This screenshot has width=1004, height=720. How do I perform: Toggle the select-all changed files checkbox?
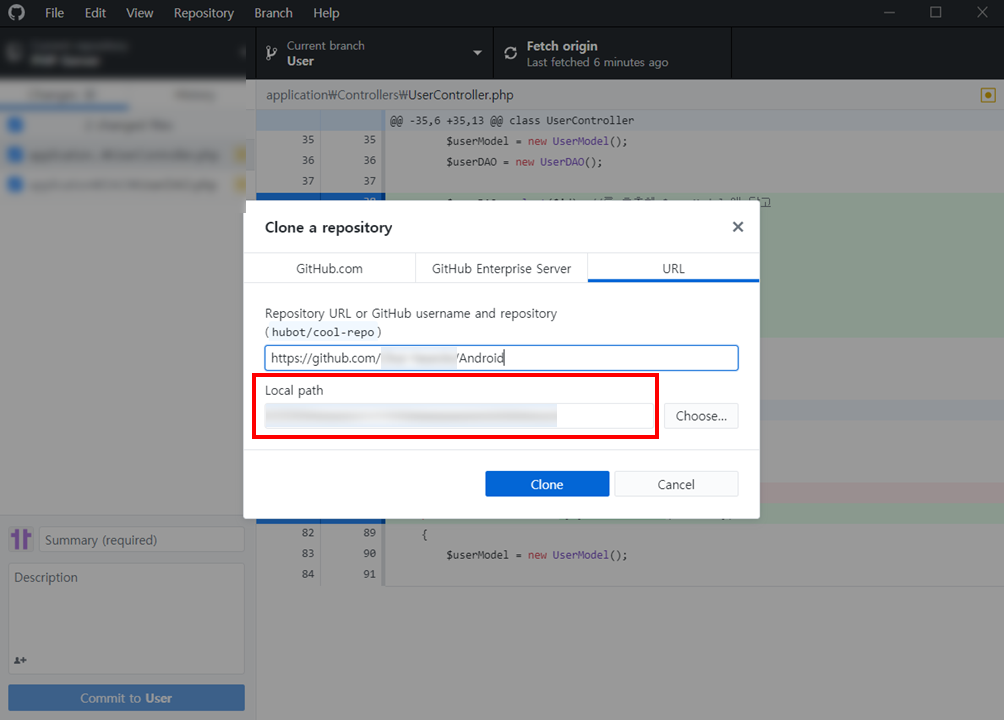[x=15, y=125]
